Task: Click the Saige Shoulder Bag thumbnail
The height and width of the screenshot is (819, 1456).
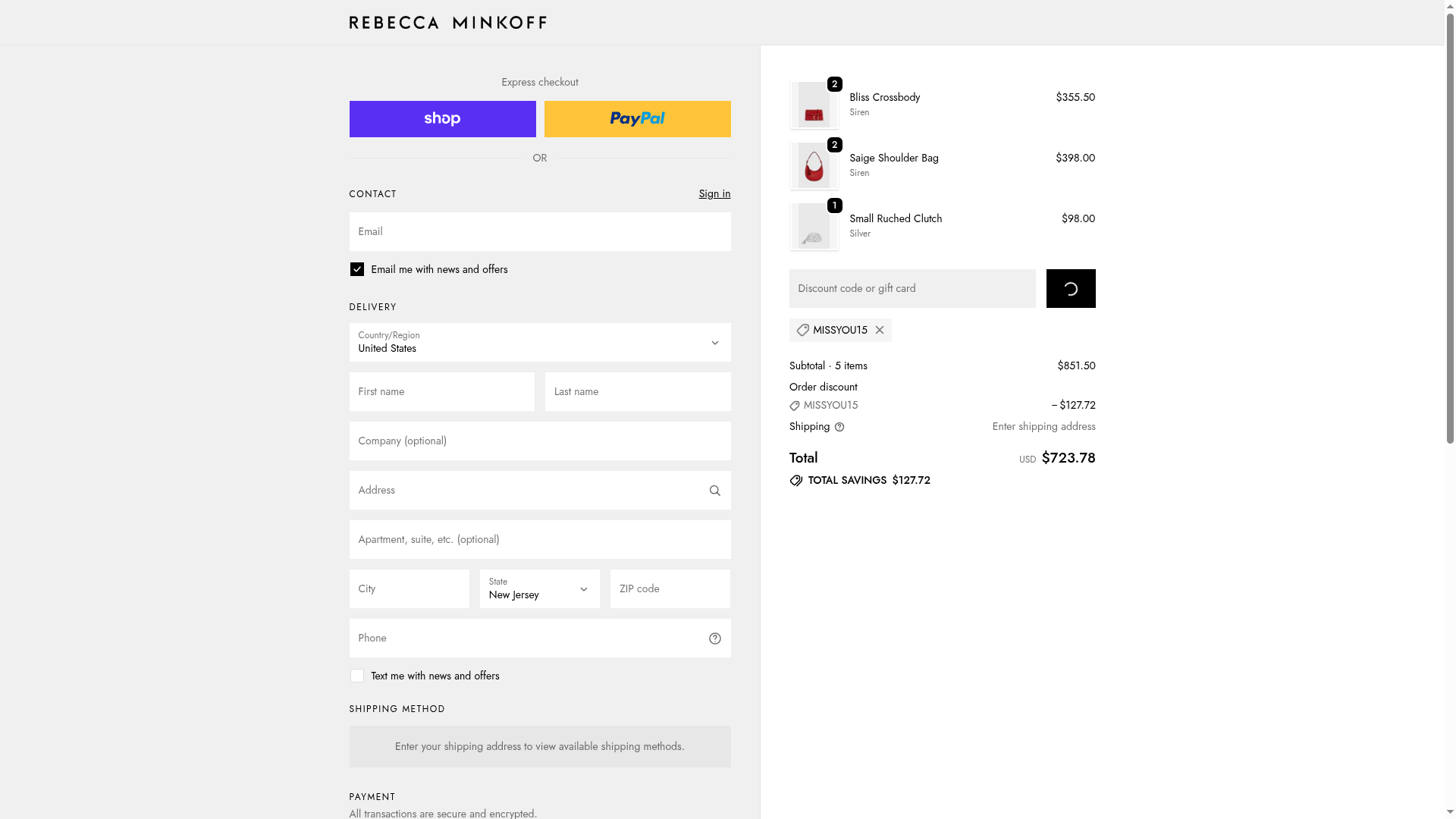Action: (x=814, y=166)
